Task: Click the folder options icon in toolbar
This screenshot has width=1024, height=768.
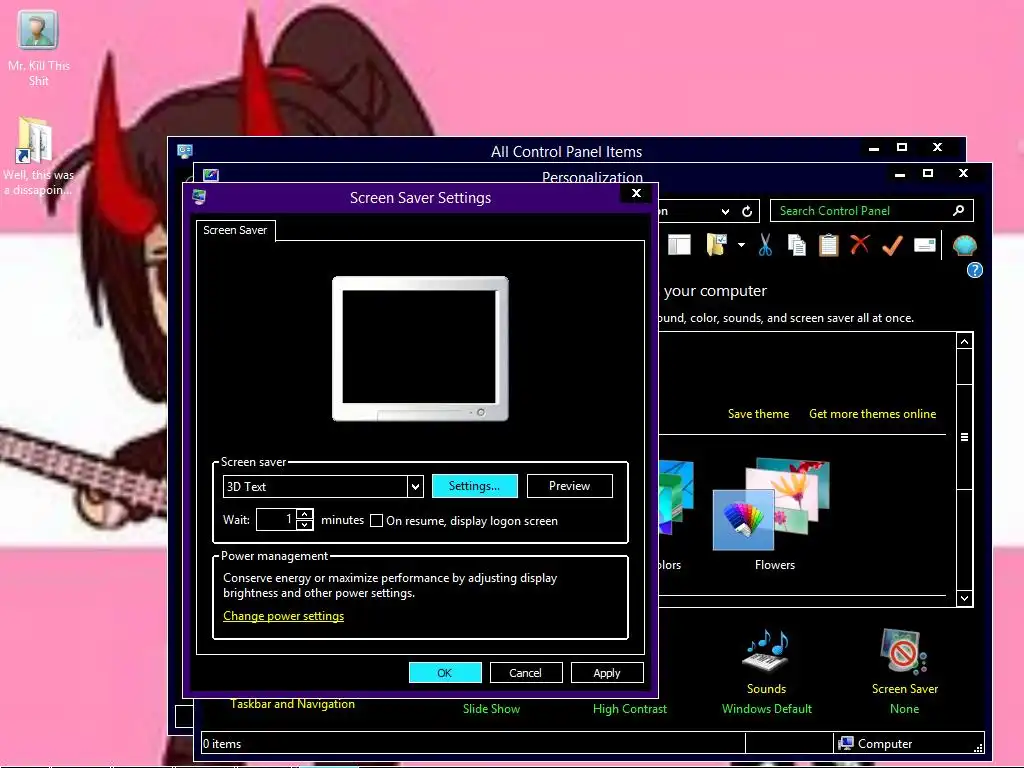Action: 716,245
